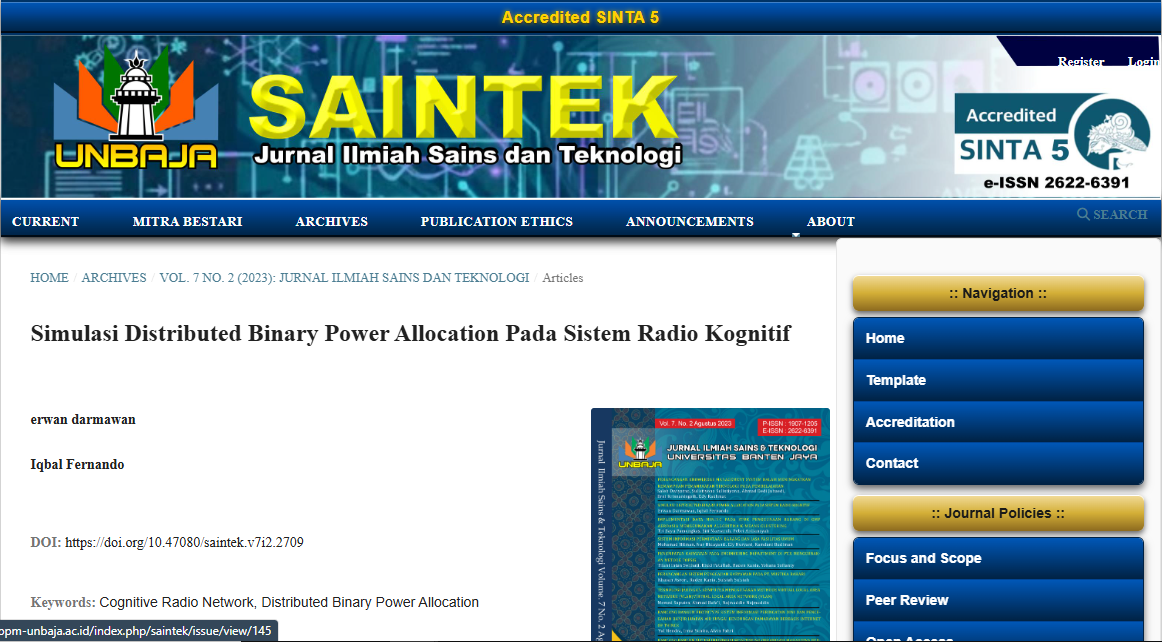Image resolution: width=1162 pixels, height=642 pixels.
Task: Open Home in sidebar navigation
Action: 998,338
